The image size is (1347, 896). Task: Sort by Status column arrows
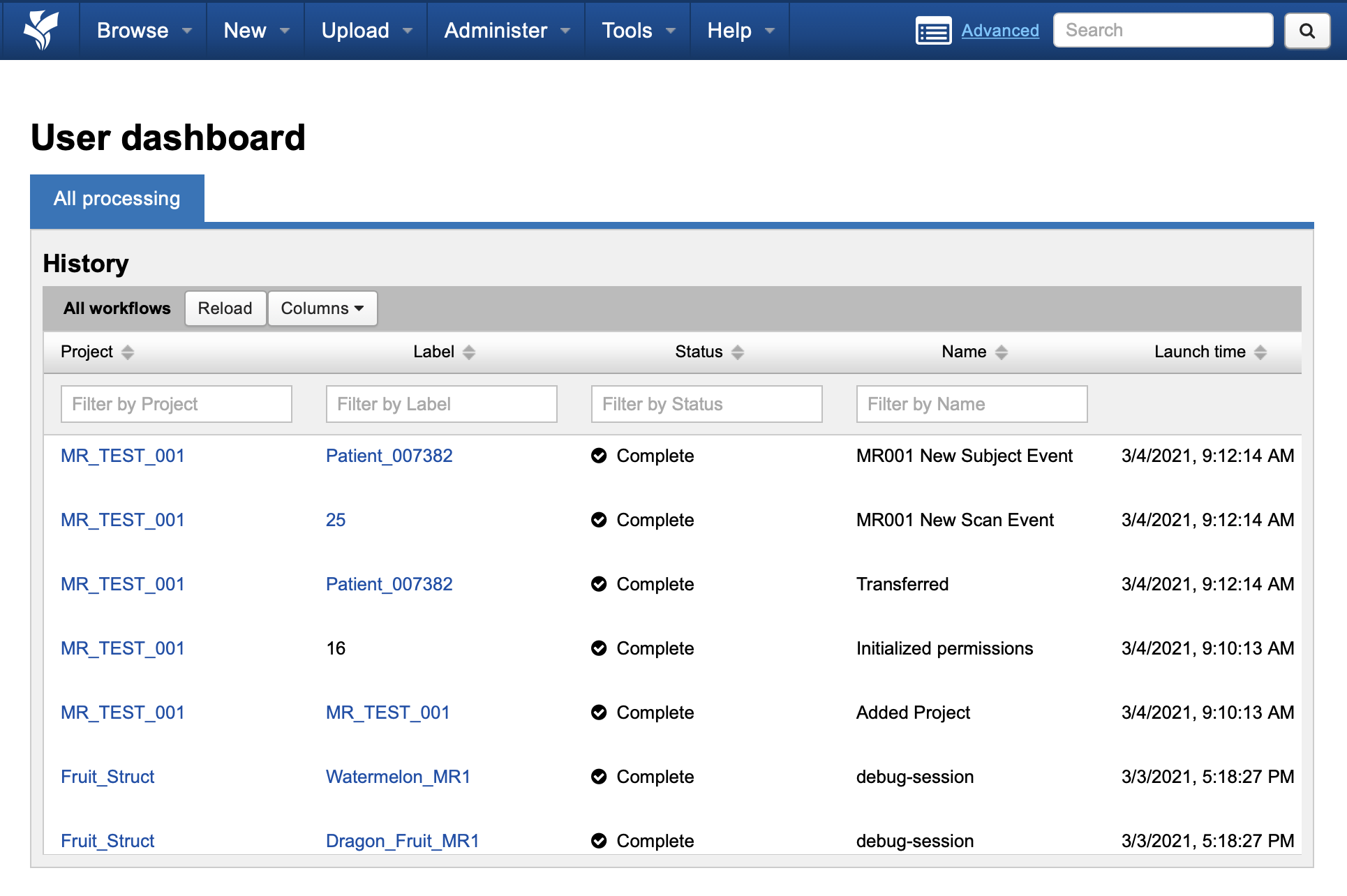pos(738,352)
